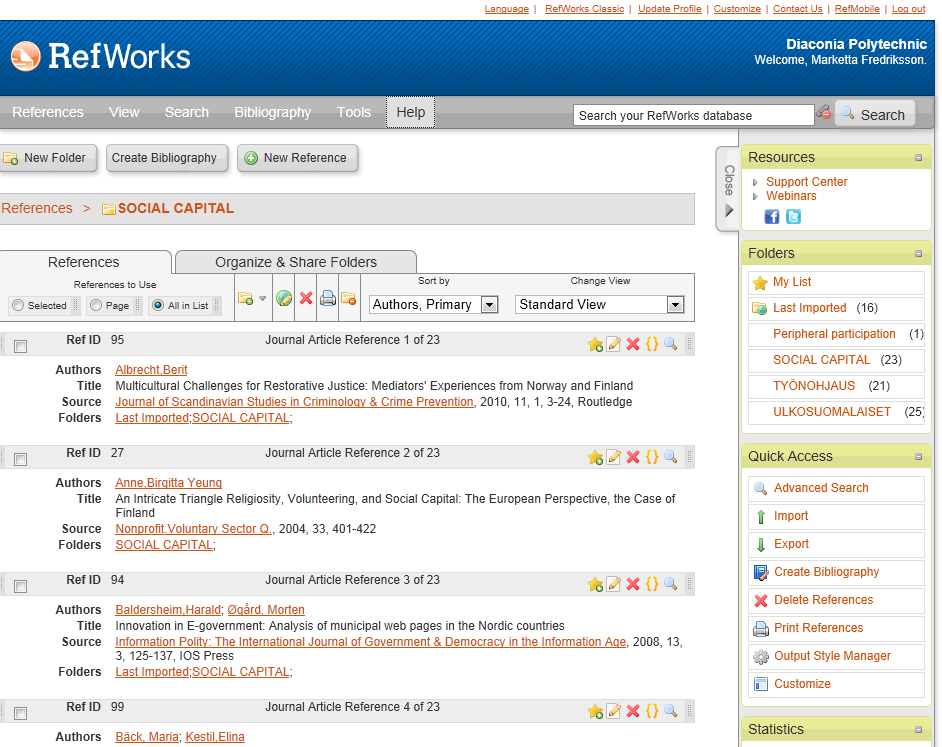Click the New Reference button
Image resolution: width=942 pixels, height=747 pixels.
[297, 158]
